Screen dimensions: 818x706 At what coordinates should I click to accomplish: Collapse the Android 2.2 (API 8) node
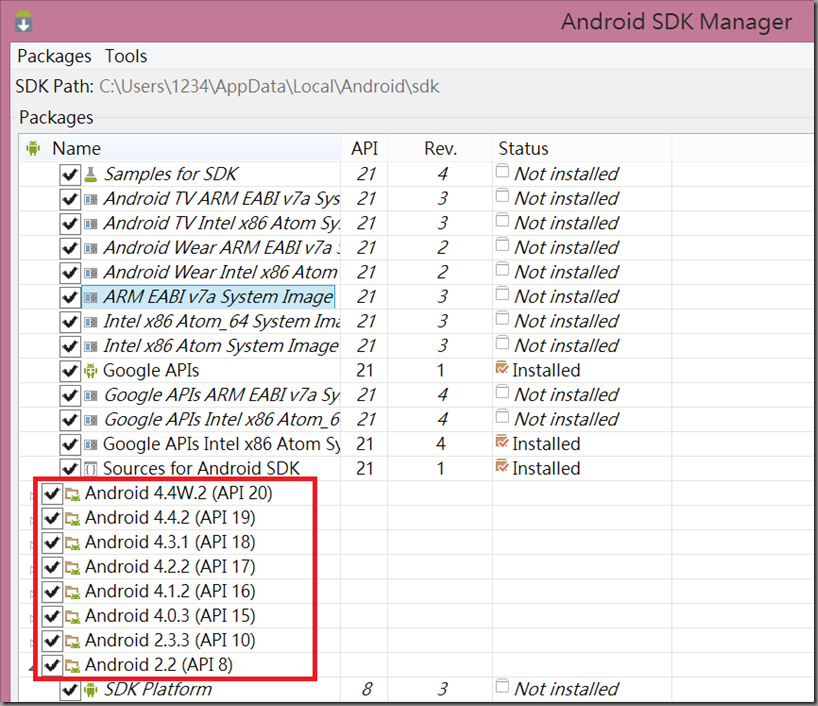coord(32,667)
